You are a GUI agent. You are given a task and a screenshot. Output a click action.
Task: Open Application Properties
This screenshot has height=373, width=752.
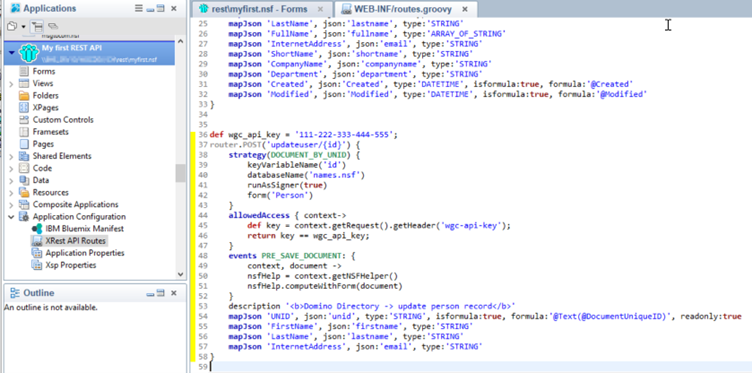(85, 253)
